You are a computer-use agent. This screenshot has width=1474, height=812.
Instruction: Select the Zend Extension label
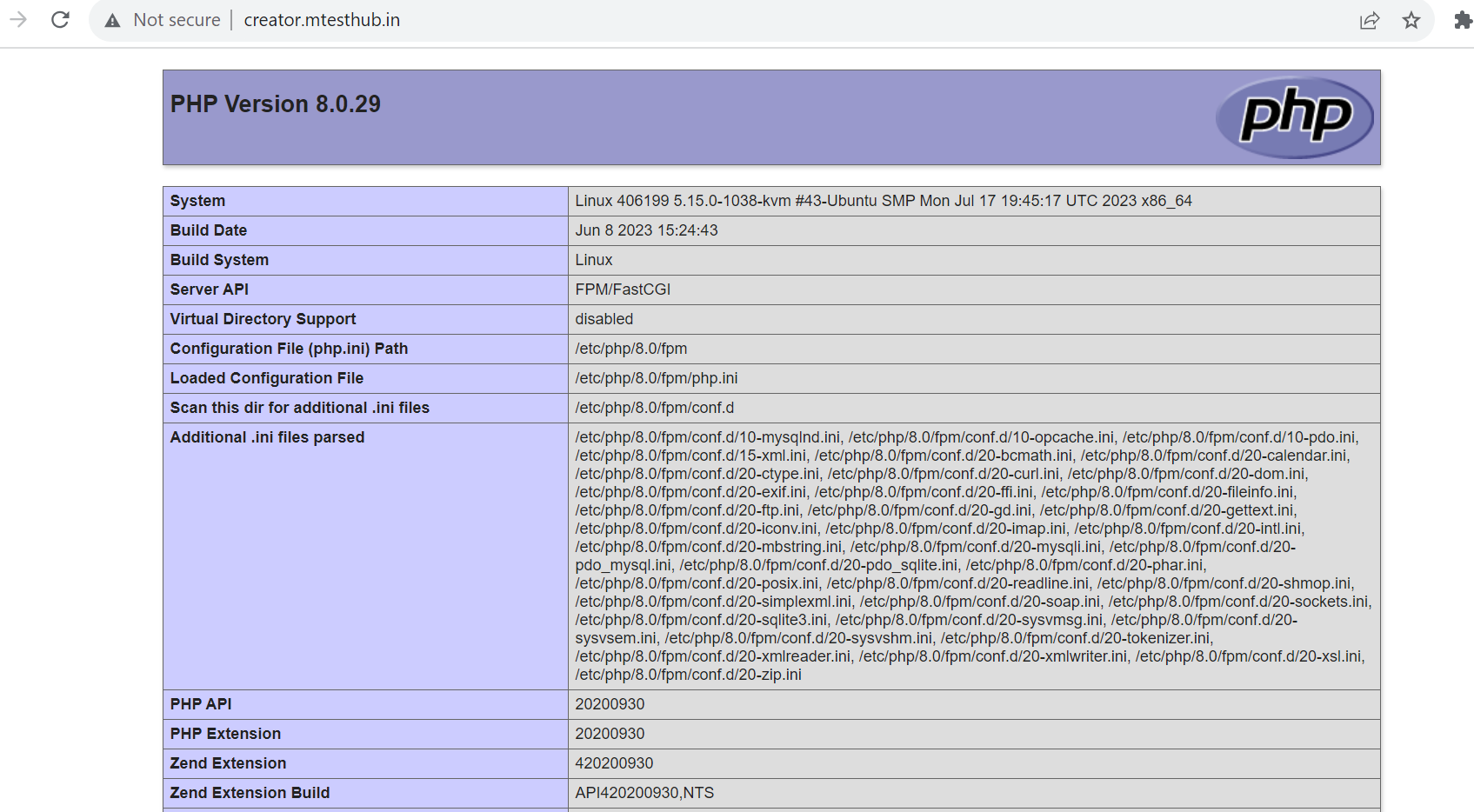(229, 763)
